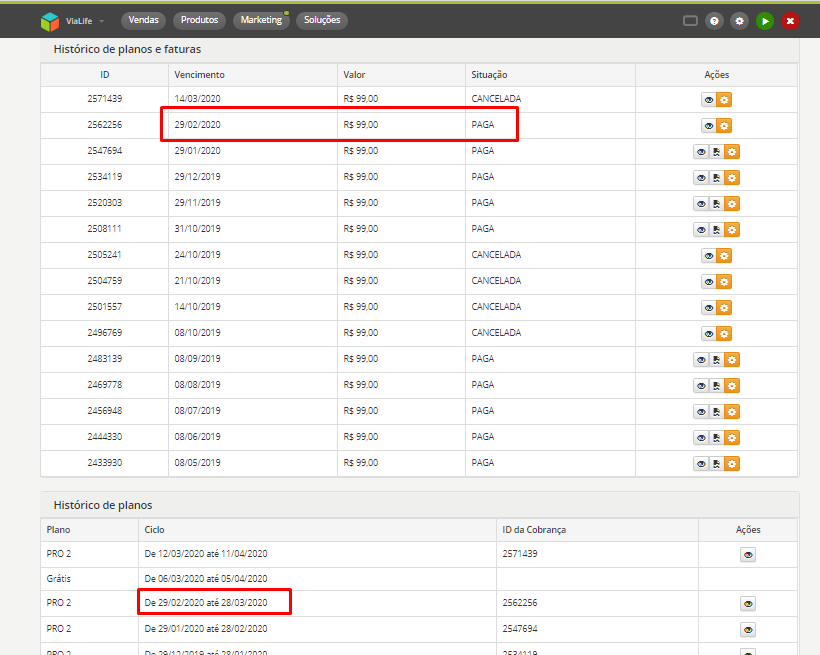Click PAGA status of invoice 2469778
This screenshot has width=820, height=655.
[x=482, y=385]
